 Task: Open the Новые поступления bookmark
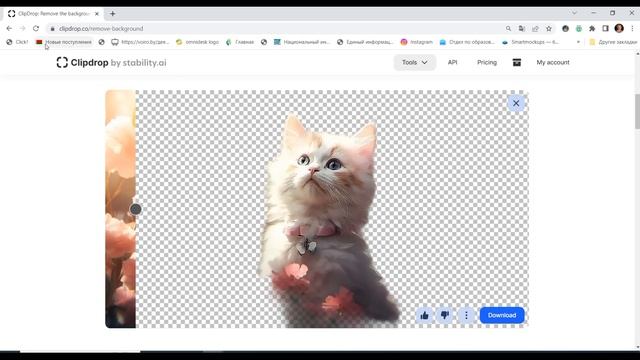coord(64,42)
